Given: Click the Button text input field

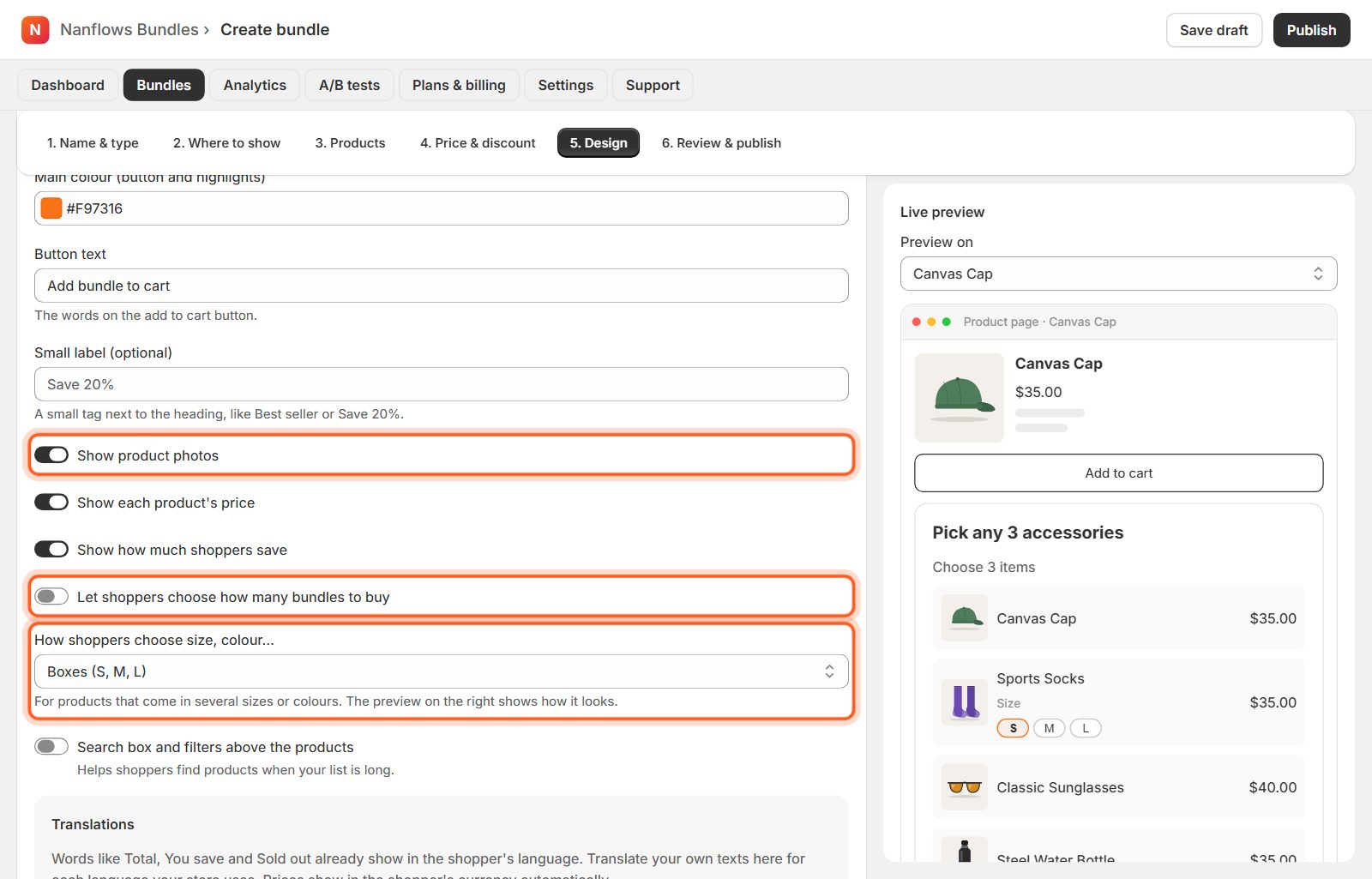Looking at the screenshot, I should [442, 286].
